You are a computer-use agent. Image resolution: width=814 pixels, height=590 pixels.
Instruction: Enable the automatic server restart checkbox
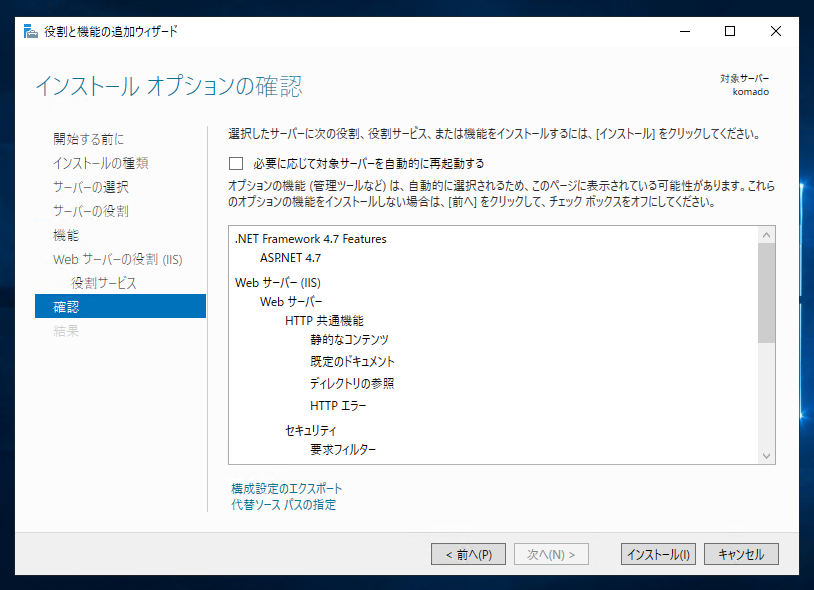[236, 163]
